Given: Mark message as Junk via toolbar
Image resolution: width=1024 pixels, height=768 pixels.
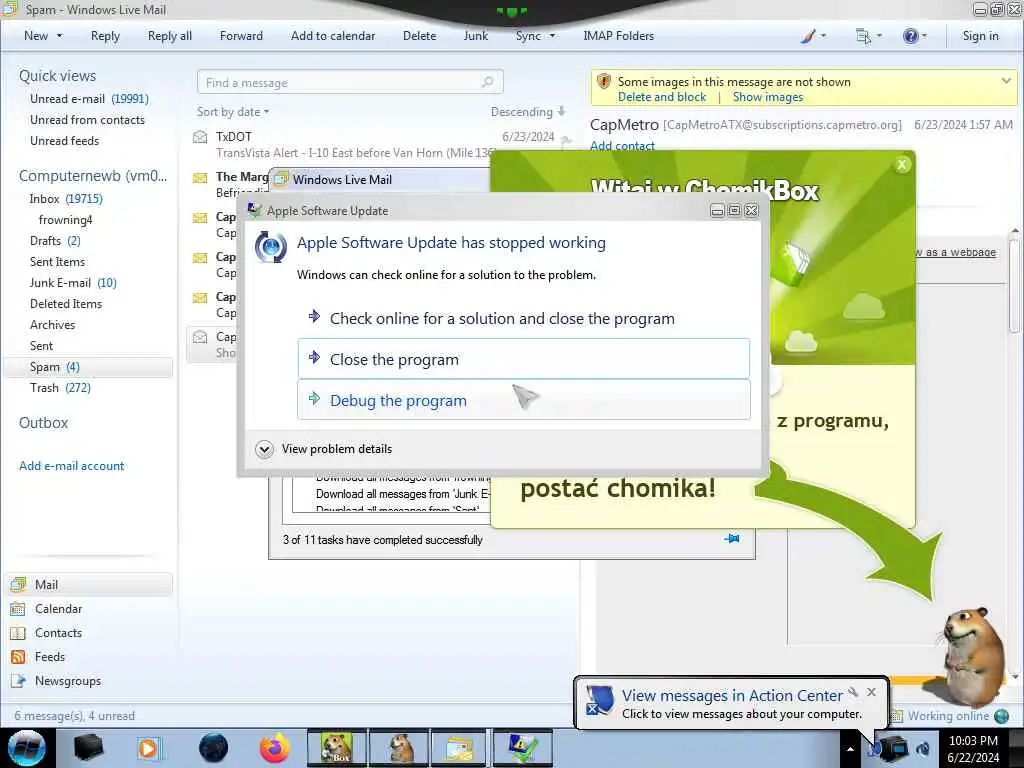Looking at the screenshot, I should point(475,36).
